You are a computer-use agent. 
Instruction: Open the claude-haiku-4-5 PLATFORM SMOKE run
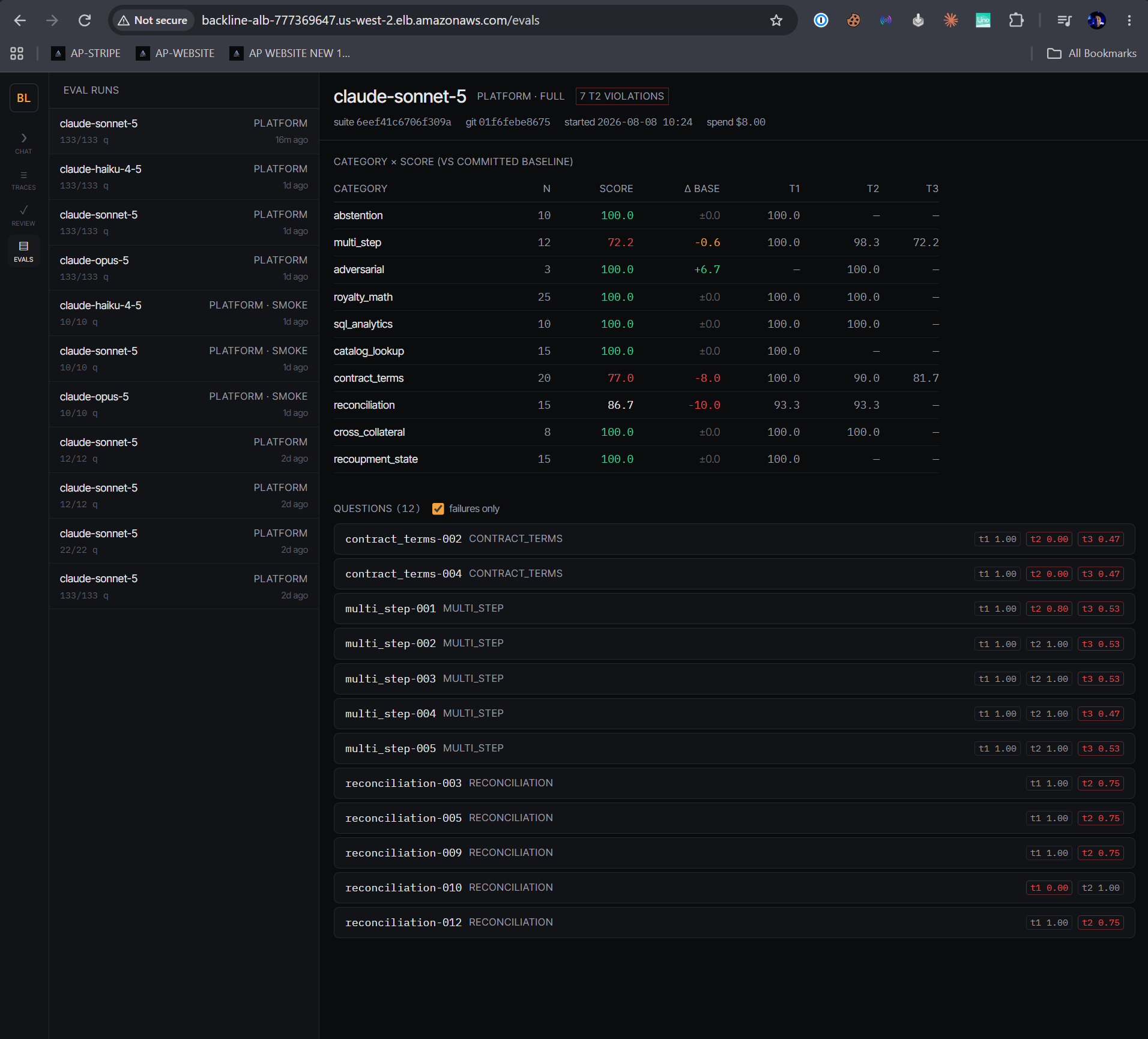[184, 313]
